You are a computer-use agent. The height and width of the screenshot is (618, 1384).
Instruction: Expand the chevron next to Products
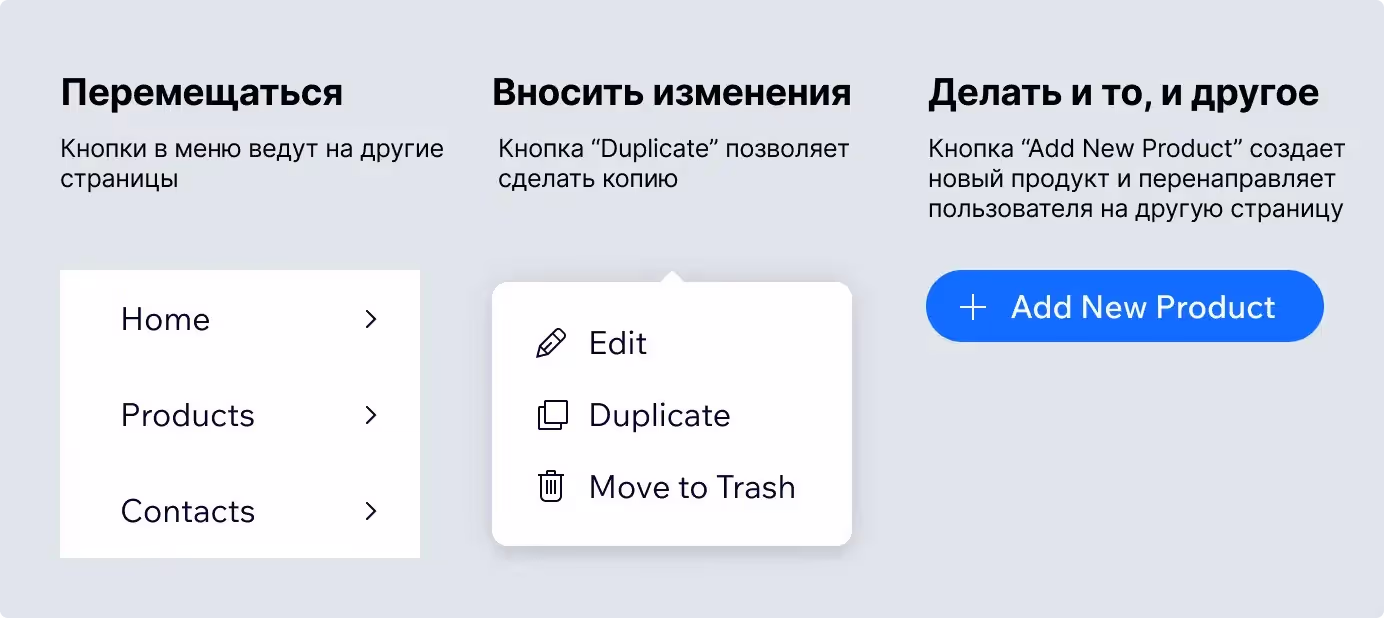click(x=371, y=415)
